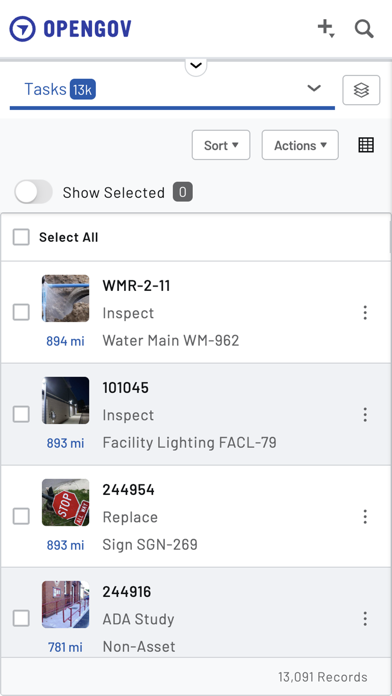Viewport: 392px width, 696px height.
Task: Open three-dot menu for task 244916
Action: tap(365, 618)
